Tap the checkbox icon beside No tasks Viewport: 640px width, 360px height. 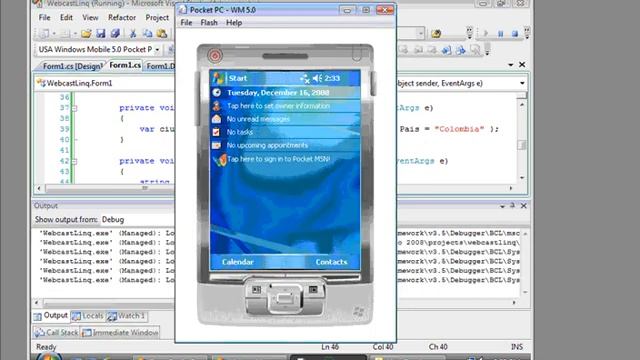click(x=216, y=132)
